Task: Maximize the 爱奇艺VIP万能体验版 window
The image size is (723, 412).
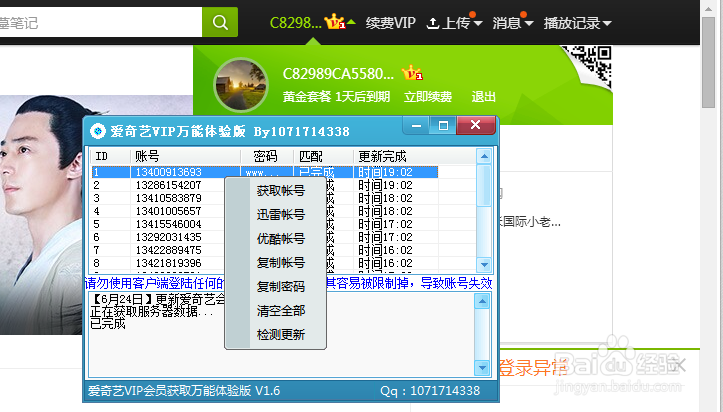Action: (x=443, y=125)
